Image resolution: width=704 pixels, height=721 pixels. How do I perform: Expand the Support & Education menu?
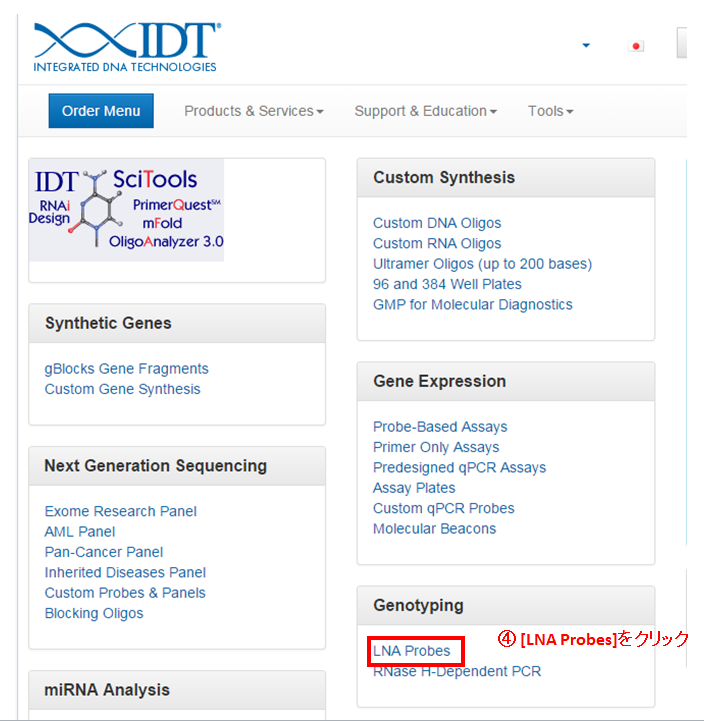(426, 111)
